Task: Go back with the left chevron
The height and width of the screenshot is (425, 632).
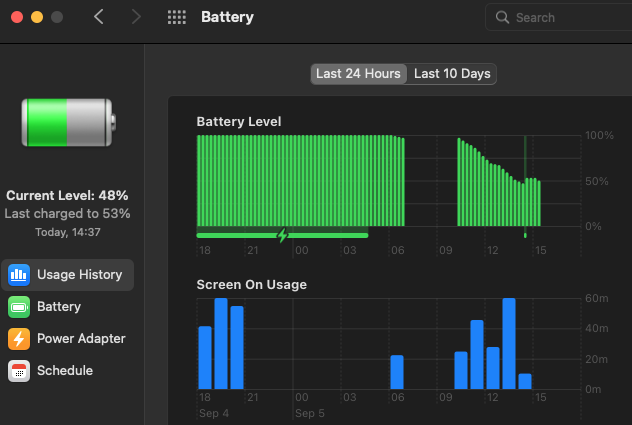Action: 99,17
